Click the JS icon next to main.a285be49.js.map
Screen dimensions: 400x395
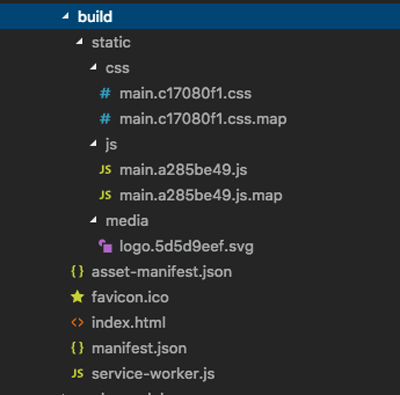click(105, 195)
